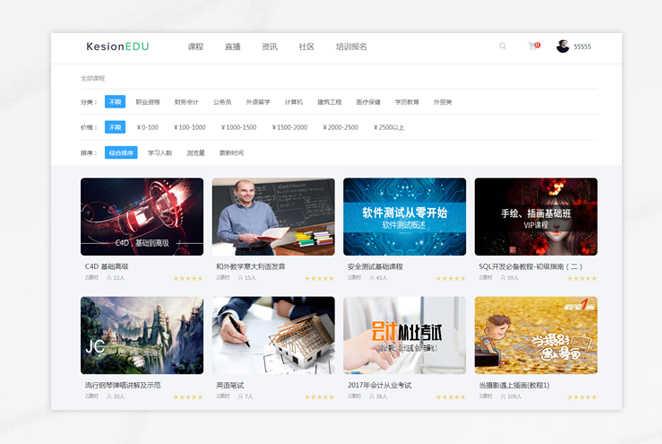Select the ¥100-1000 price filter

[x=190, y=128]
